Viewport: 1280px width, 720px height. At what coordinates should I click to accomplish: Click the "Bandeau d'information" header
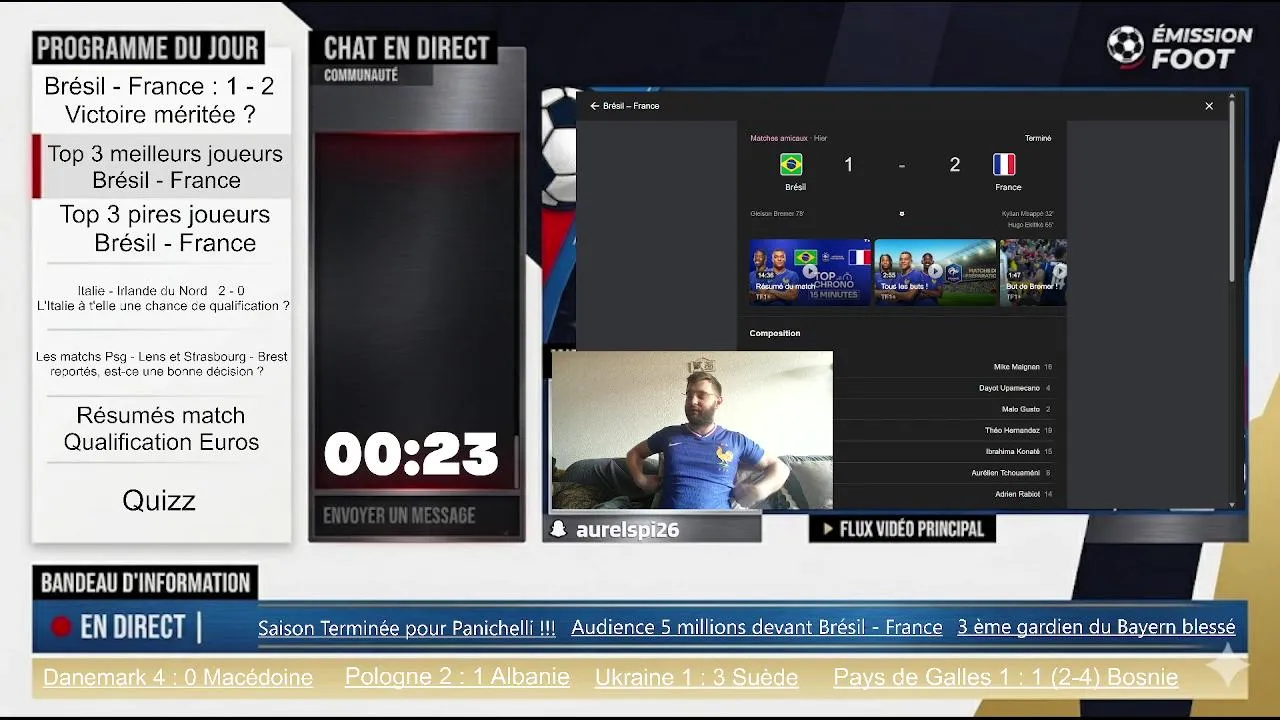click(x=145, y=583)
